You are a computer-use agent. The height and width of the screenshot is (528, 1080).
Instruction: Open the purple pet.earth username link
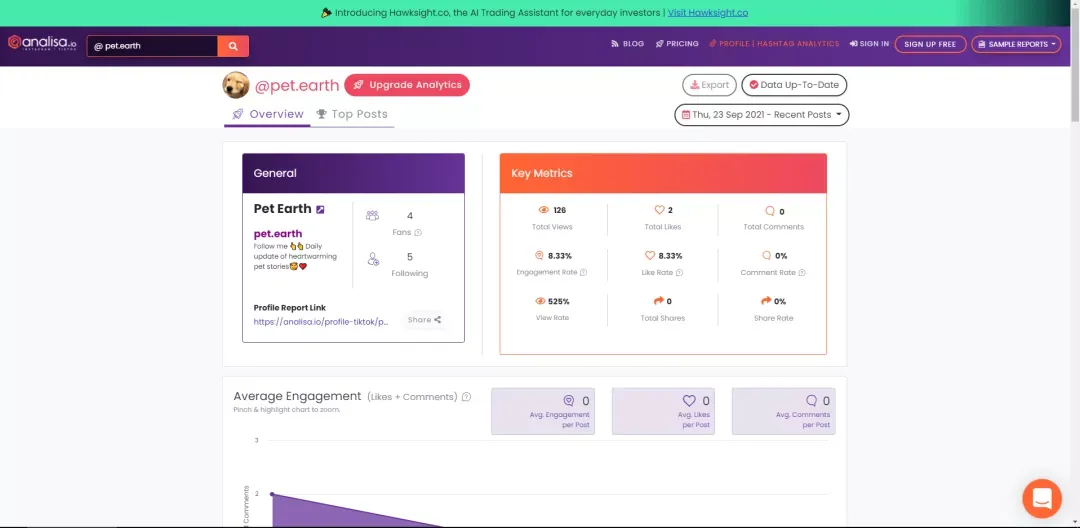(x=278, y=233)
